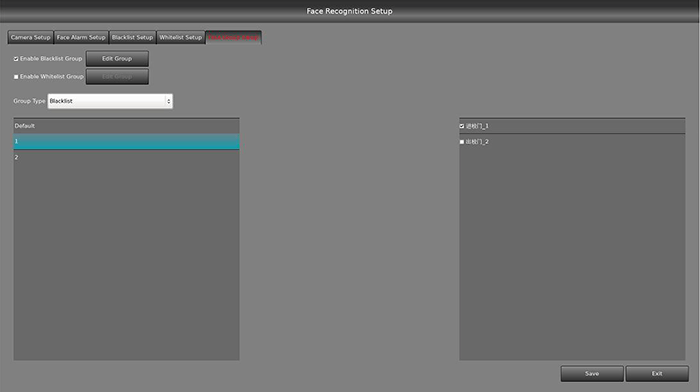700x392 pixels.
Task: Open the Camera Setup tab
Action: [30, 38]
